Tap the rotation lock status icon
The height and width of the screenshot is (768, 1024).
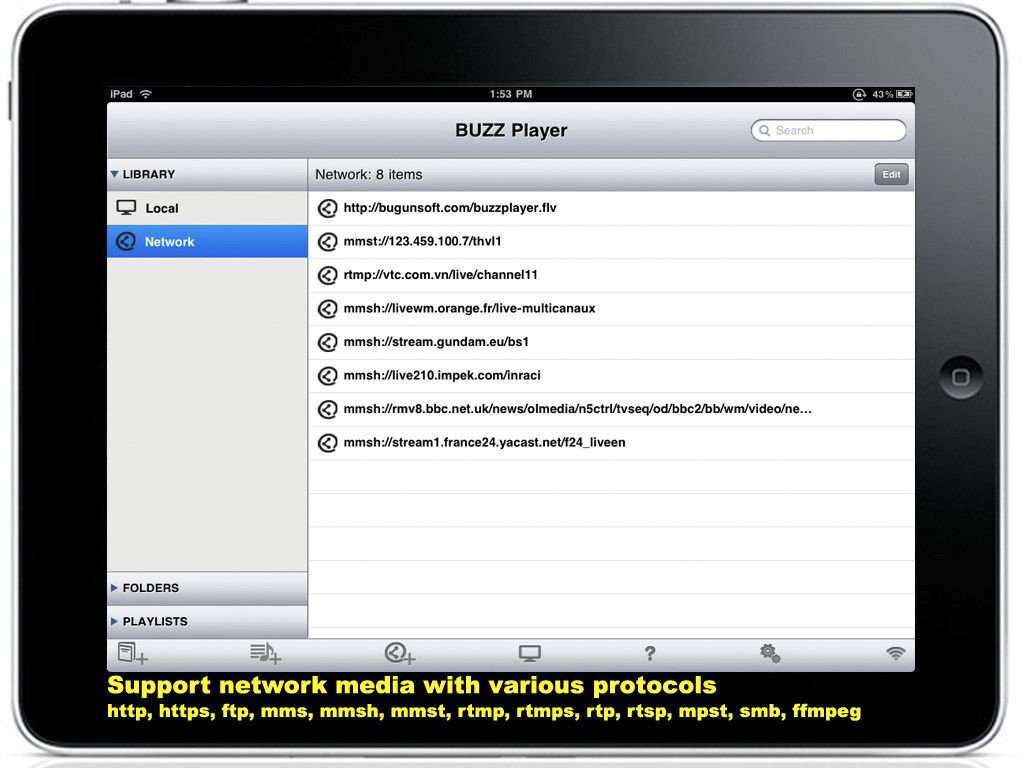coord(859,94)
